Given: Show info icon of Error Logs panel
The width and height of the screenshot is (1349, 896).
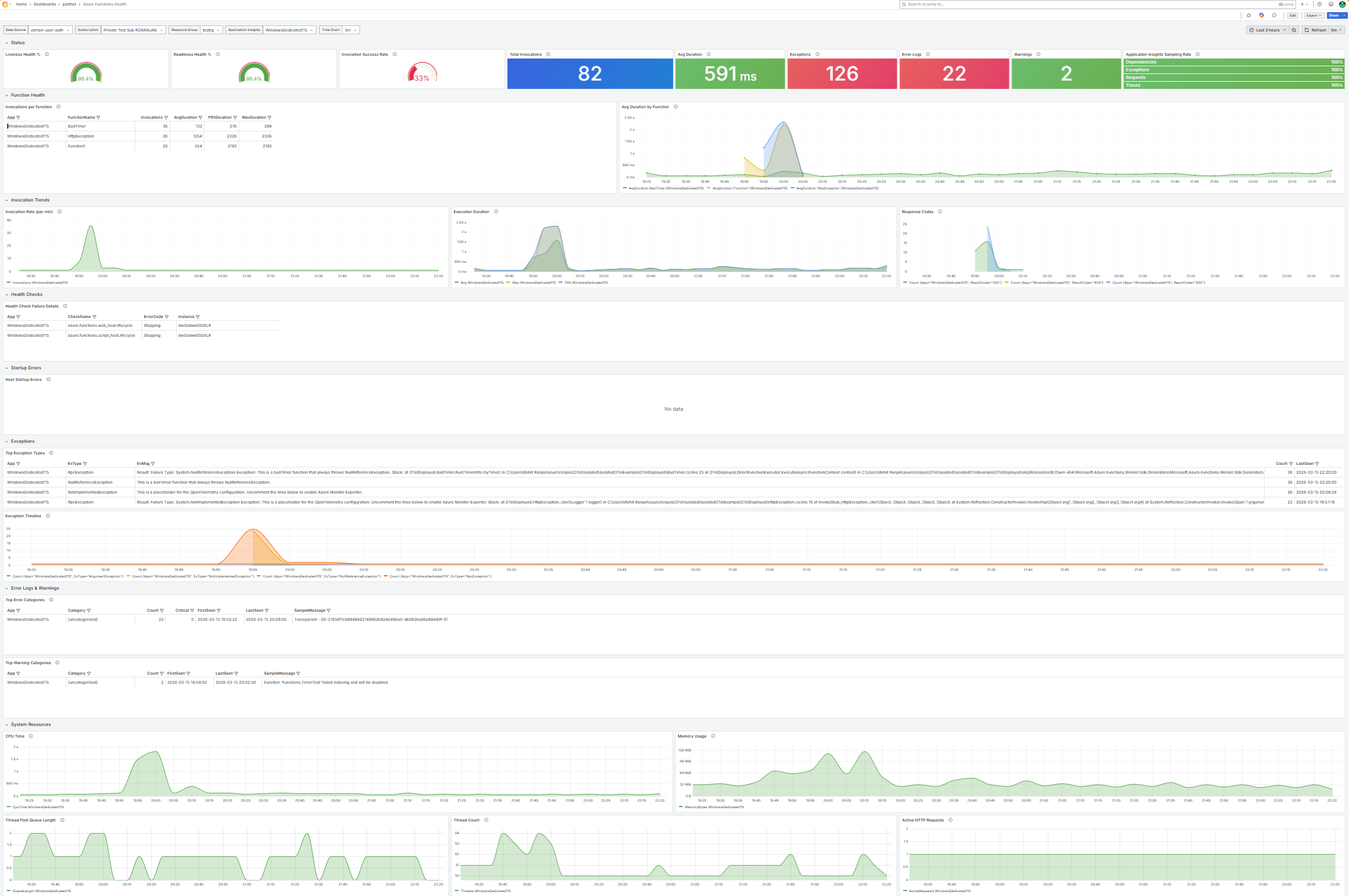Looking at the screenshot, I should (x=928, y=54).
